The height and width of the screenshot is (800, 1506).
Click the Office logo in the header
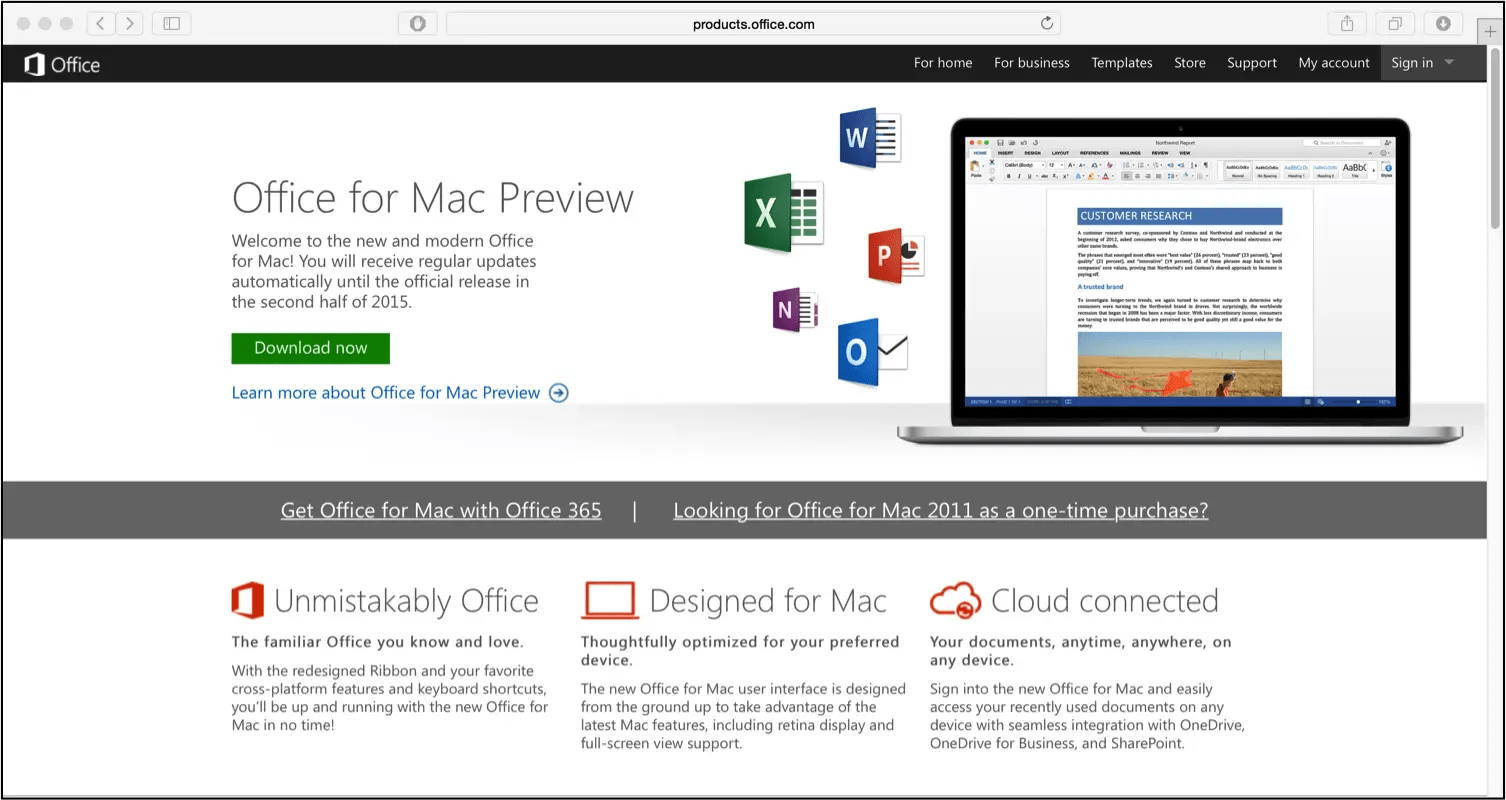(62, 65)
